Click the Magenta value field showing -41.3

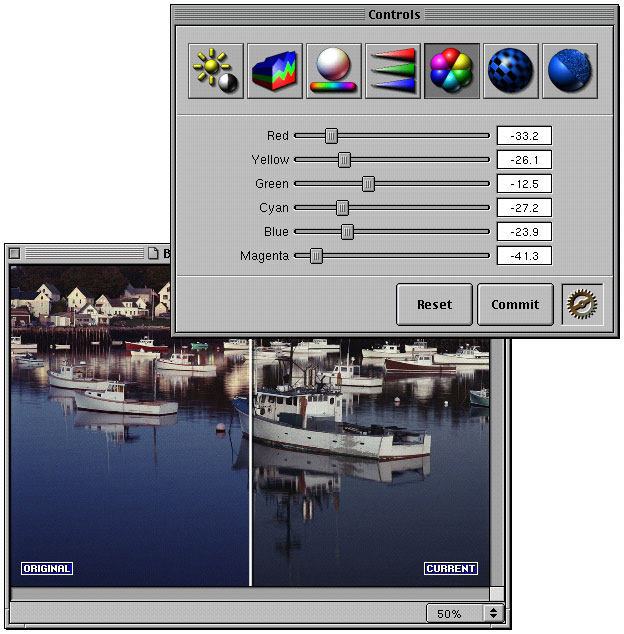[x=524, y=256]
